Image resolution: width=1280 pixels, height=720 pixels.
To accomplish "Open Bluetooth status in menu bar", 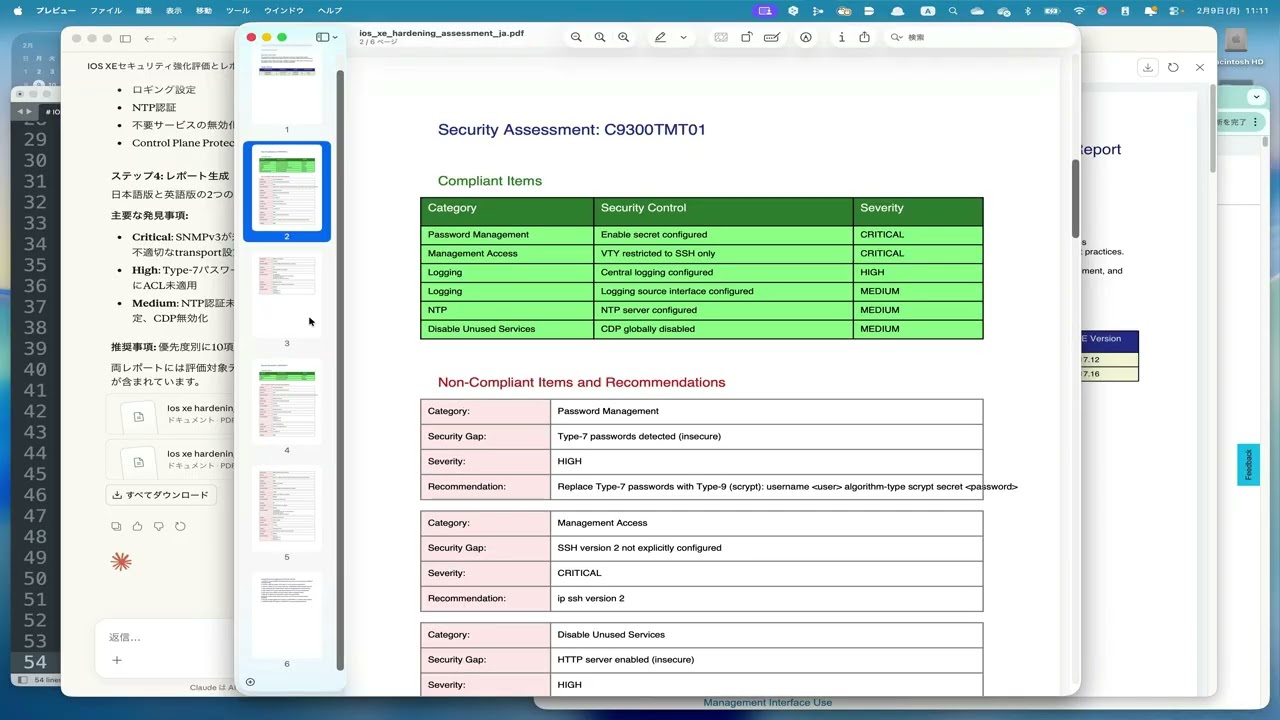I will click(x=1027, y=10).
